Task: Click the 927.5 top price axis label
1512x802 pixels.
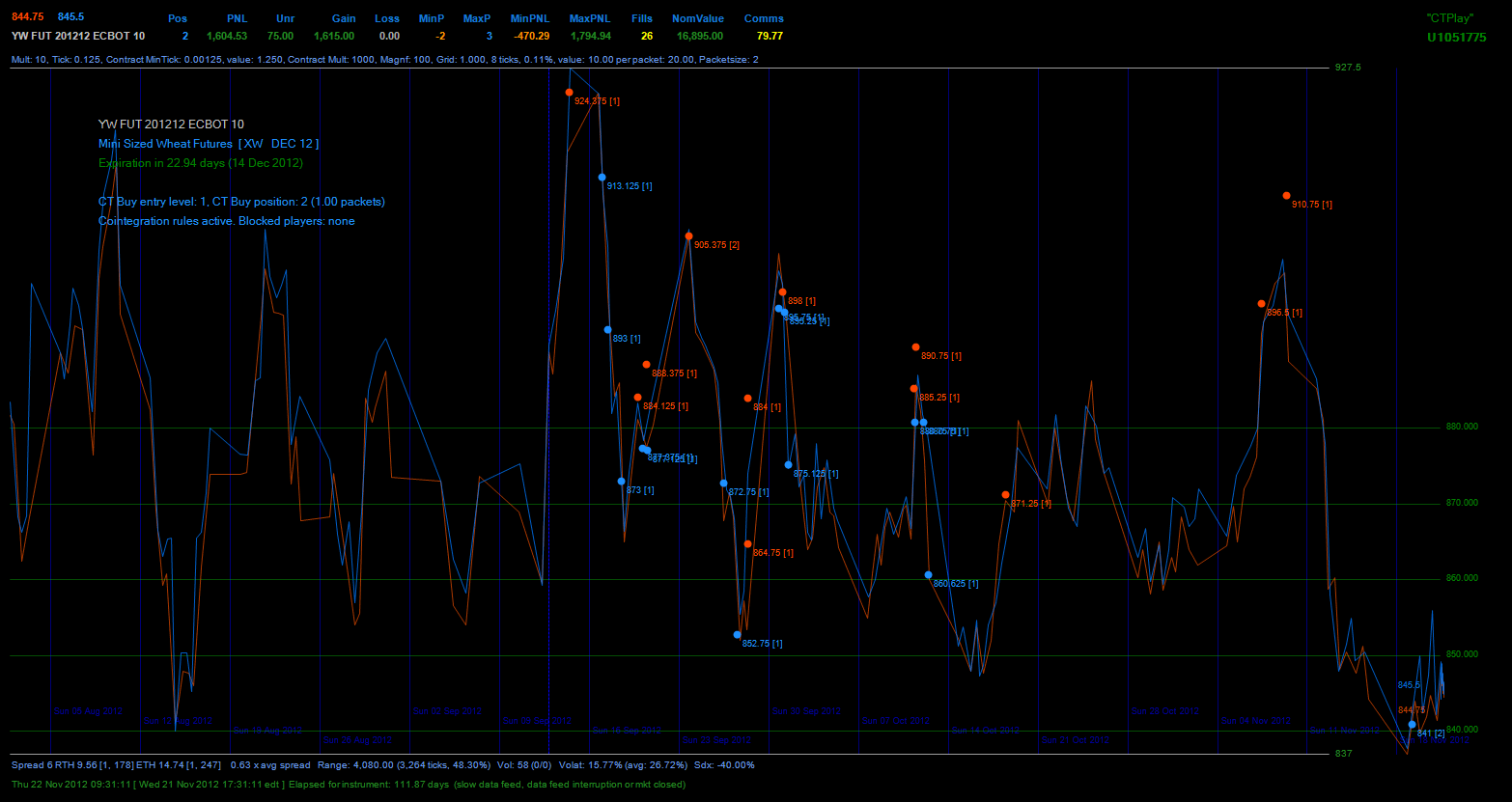Action: tap(1348, 68)
